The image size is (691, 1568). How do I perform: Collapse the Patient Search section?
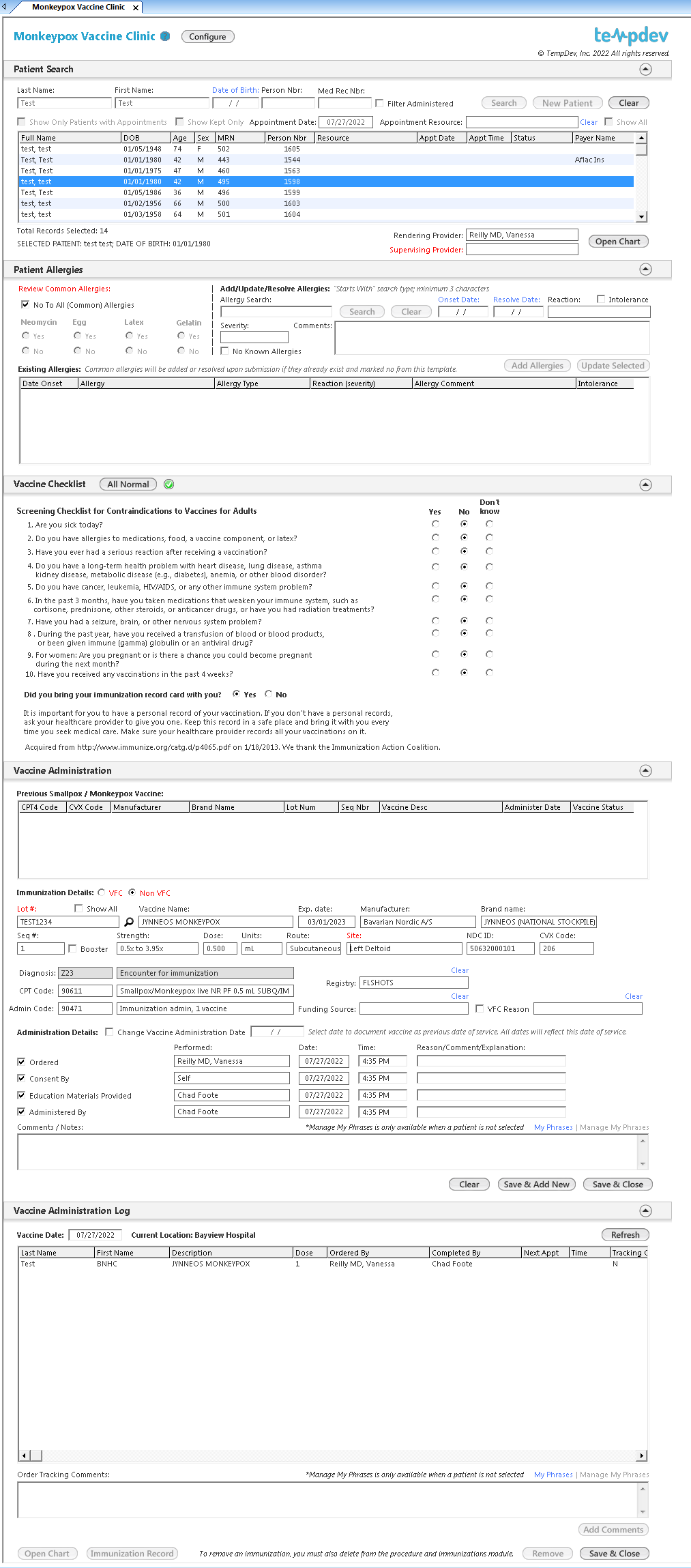(x=645, y=70)
